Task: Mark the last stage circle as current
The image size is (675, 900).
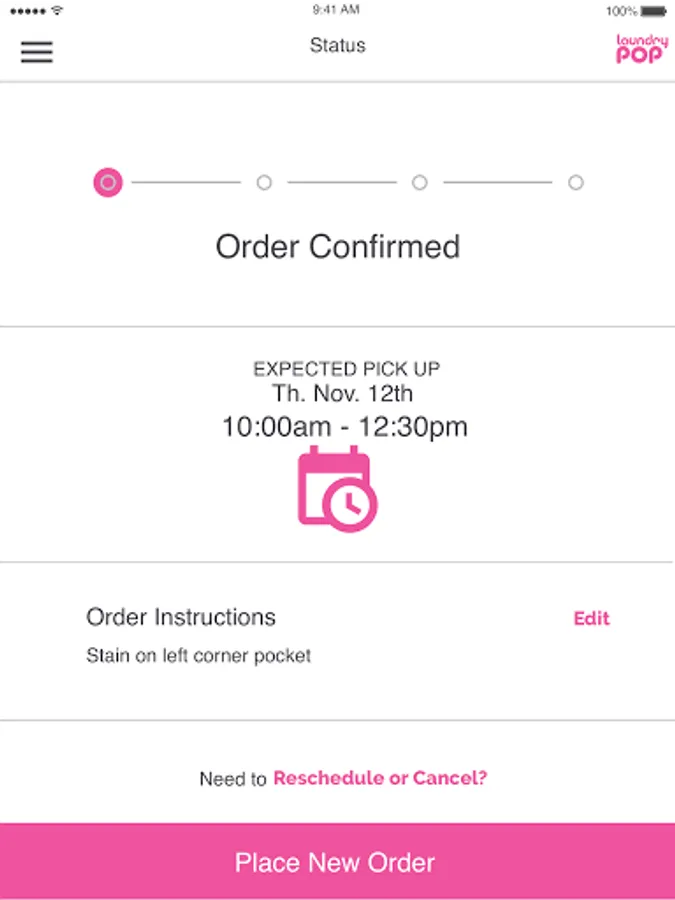Action: [576, 183]
